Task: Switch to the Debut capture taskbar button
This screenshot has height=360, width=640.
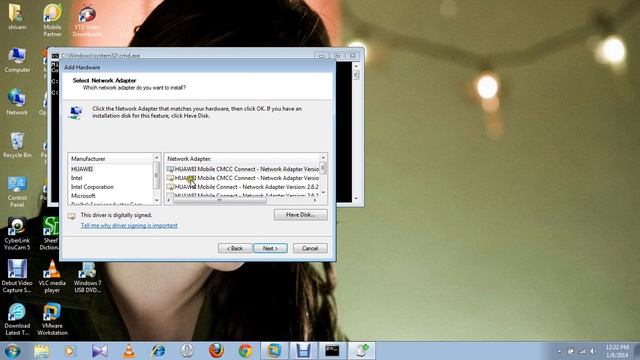Action: [x=303, y=351]
